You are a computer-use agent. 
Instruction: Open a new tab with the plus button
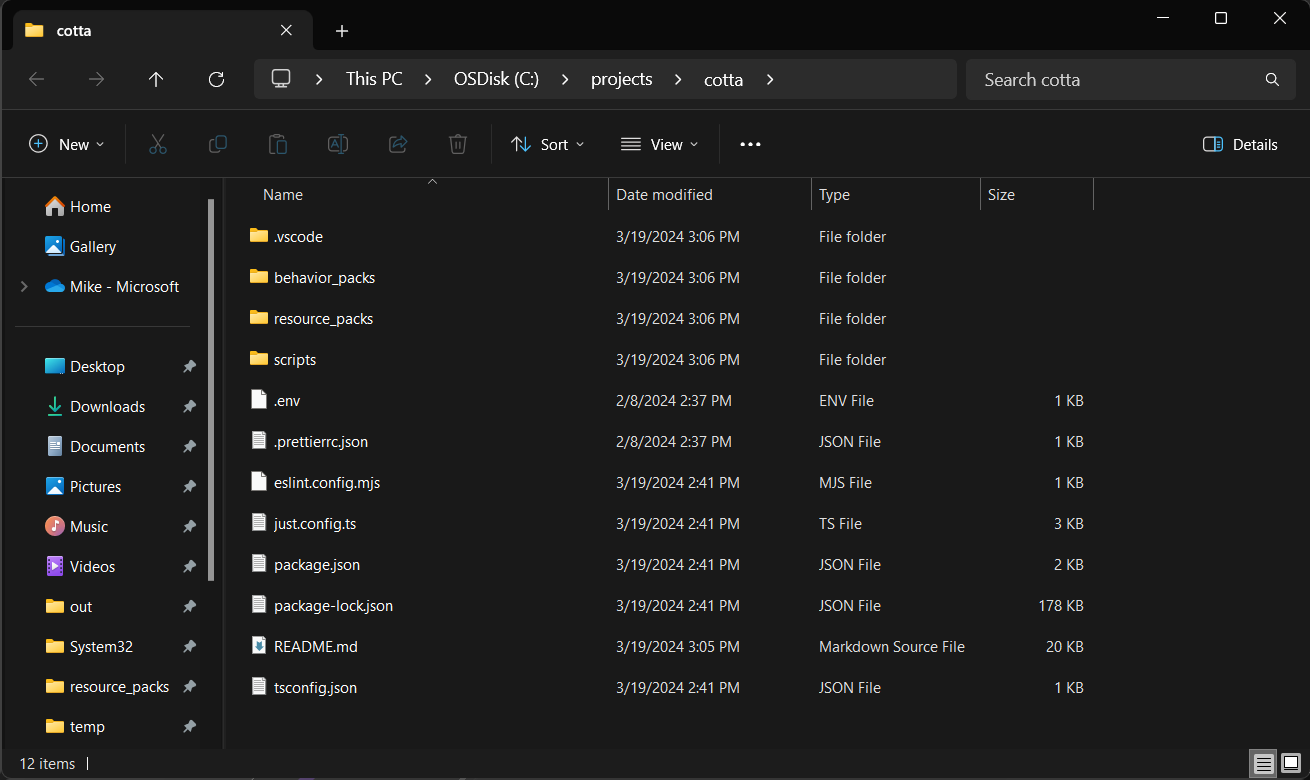(341, 31)
